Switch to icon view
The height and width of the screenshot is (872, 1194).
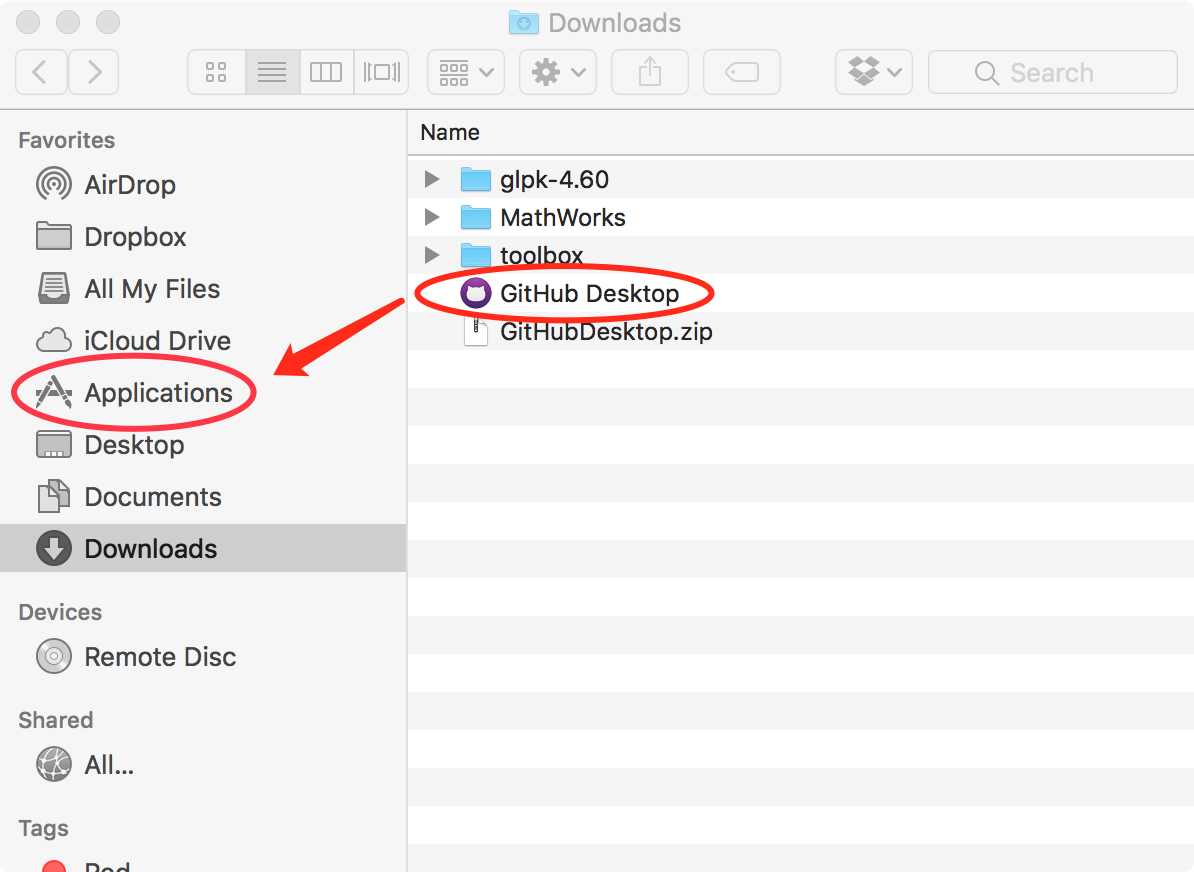(216, 72)
